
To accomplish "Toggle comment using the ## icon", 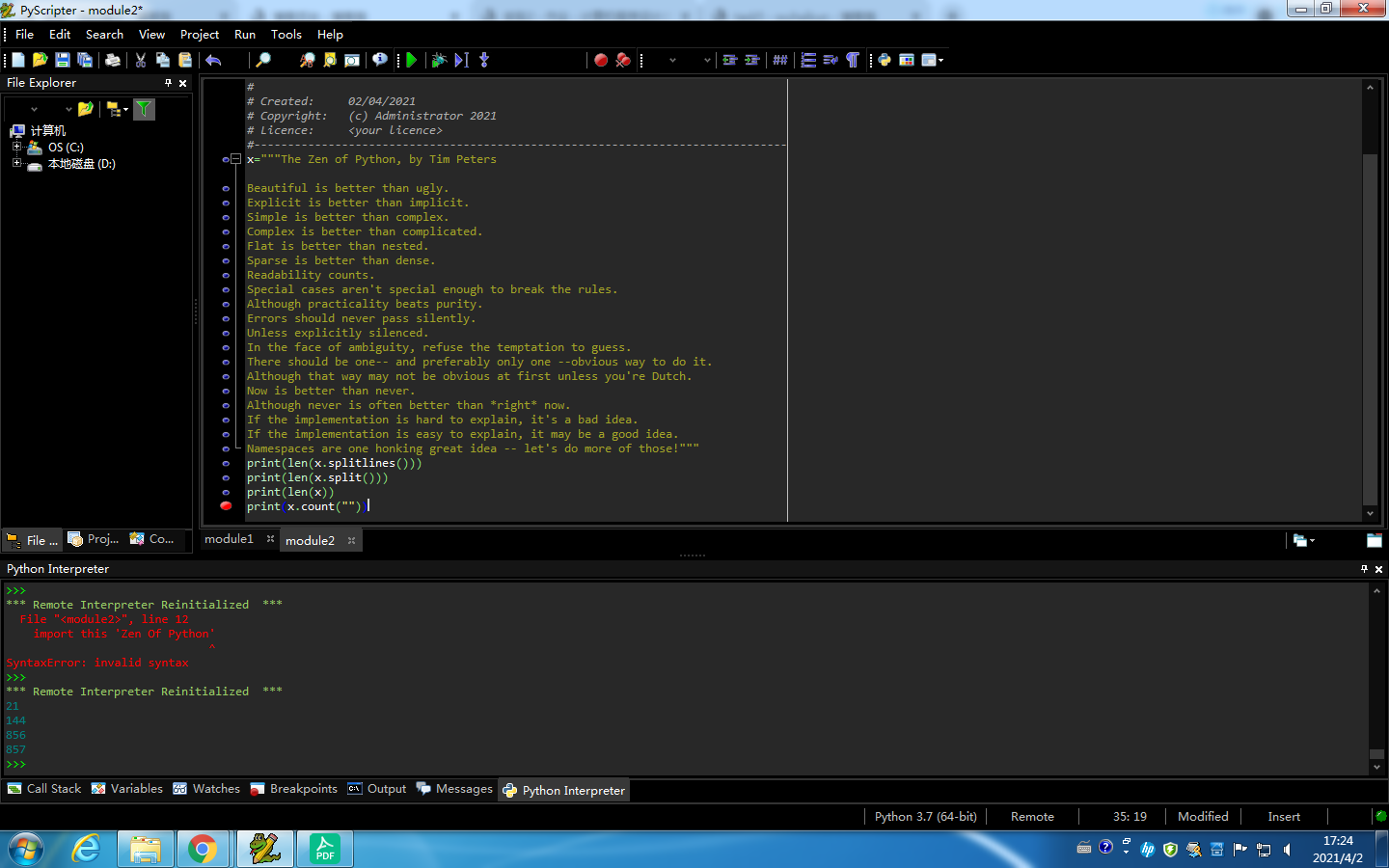I will point(780,60).
